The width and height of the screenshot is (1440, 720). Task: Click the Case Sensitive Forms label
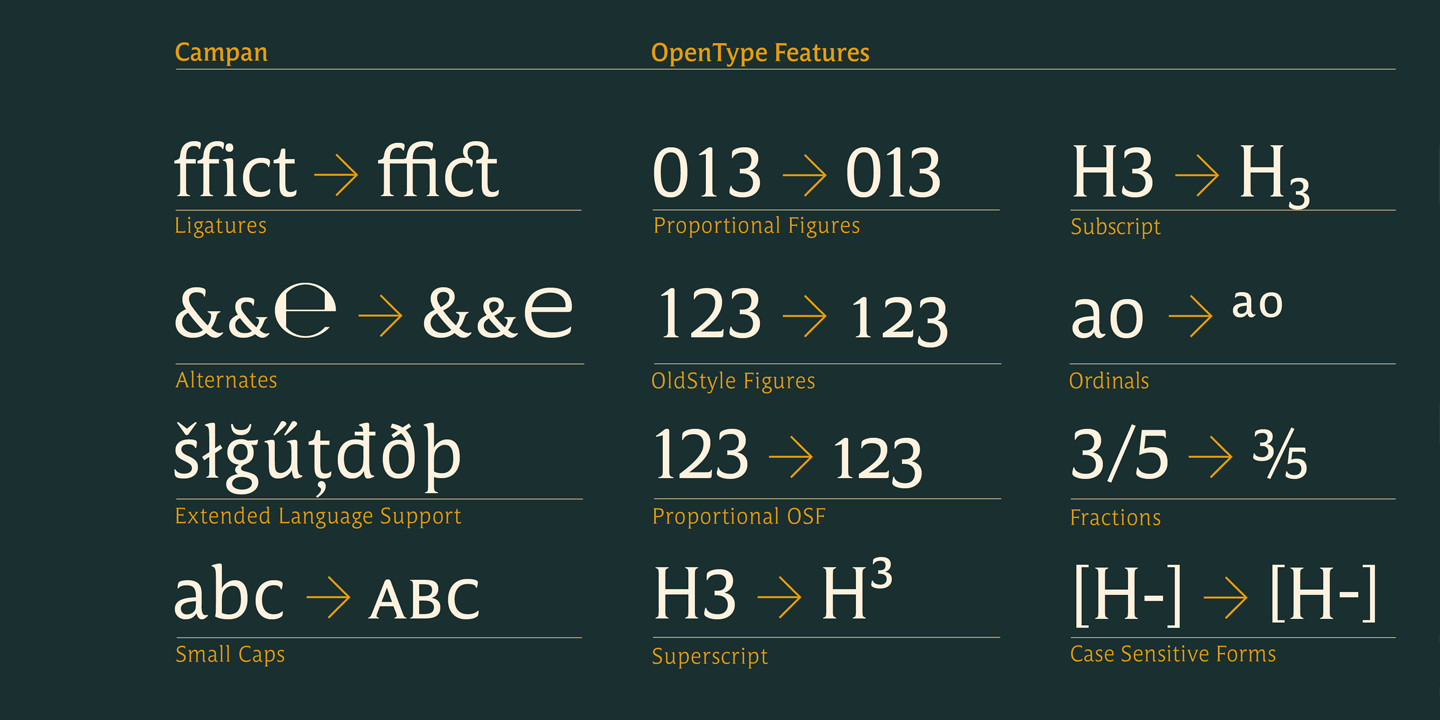coord(1173,654)
